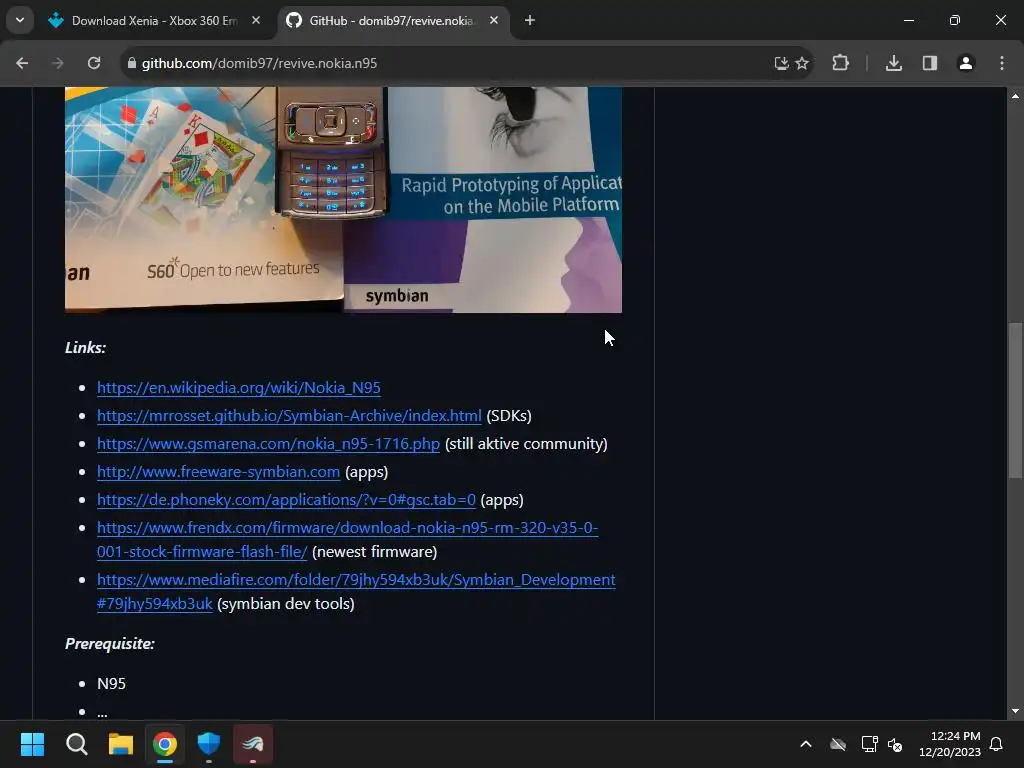1024x768 pixels.
Task: Close the GitHub revive.nokia tab
Action: pos(494,21)
